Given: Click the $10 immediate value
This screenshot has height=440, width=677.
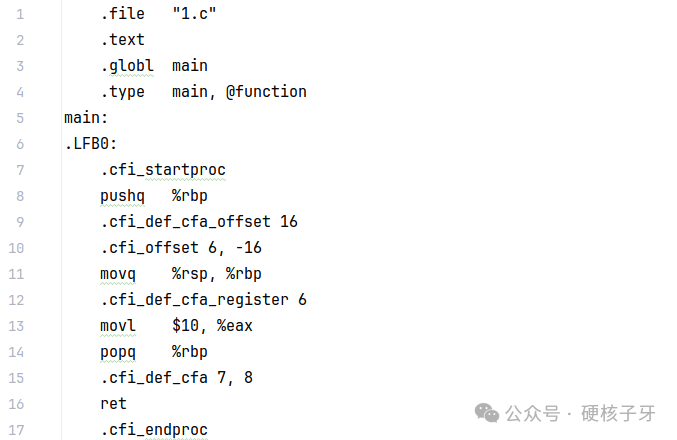Looking at the screenshot, I should point(185,326).
